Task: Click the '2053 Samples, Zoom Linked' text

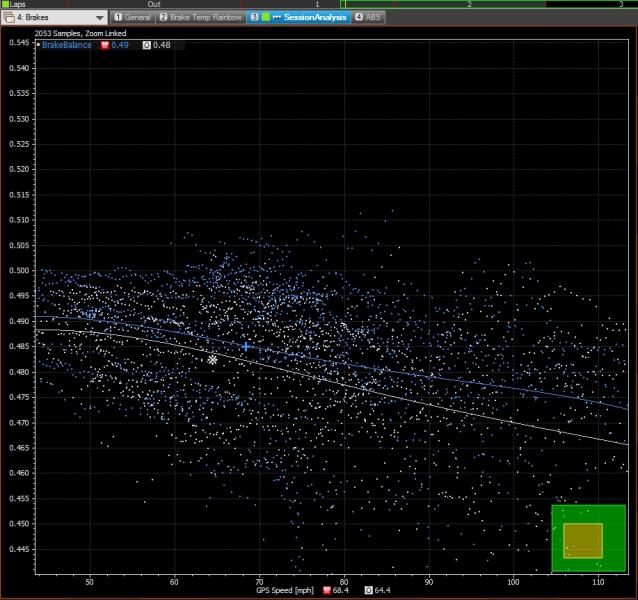Action: pyautogui.click(x=80, y=33)
